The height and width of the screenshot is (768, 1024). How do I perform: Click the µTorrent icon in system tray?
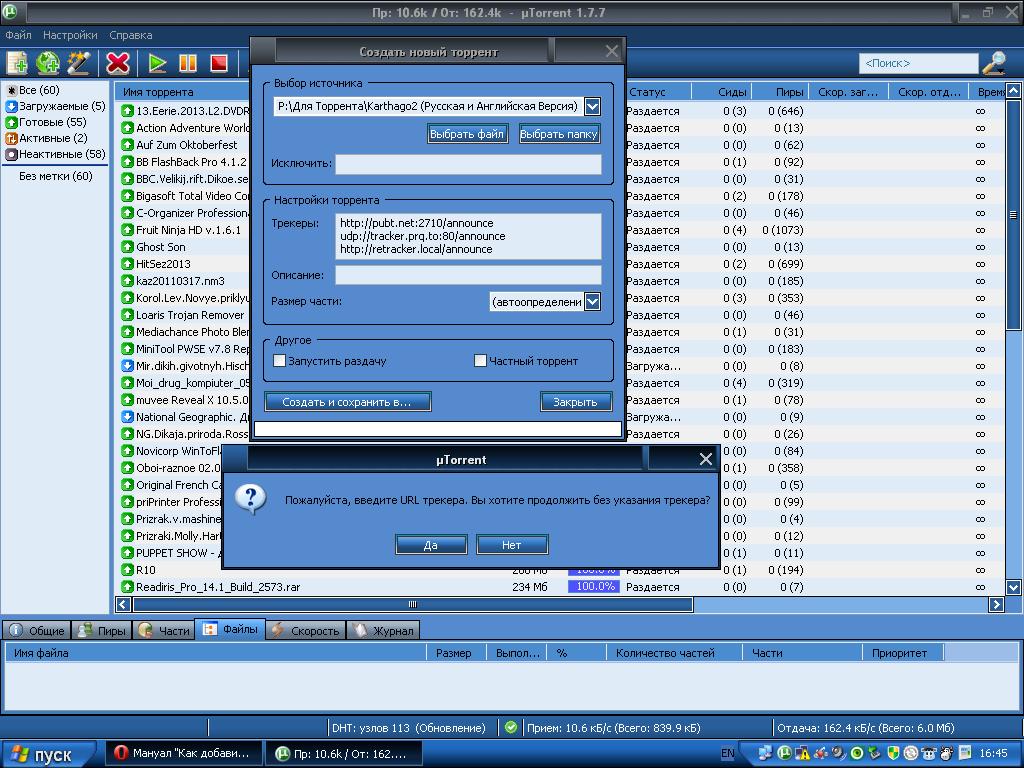[x=785, y=753]
